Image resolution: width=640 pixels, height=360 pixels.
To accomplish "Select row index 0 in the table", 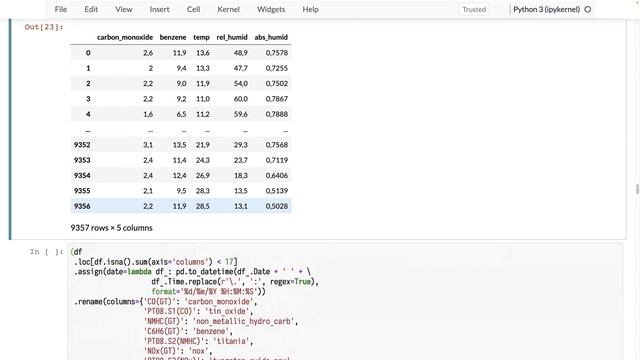I will pyautogui.click(x=88, y=53).
